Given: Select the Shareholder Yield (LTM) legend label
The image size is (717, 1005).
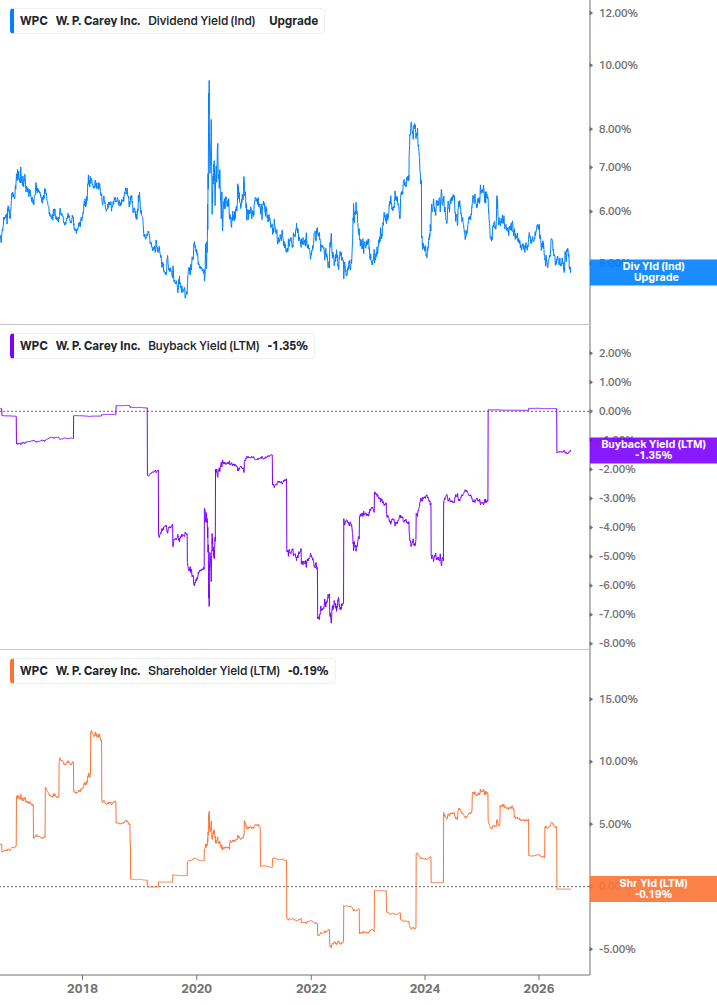Looking at the screenshot, I should click(x=214, y=671).
